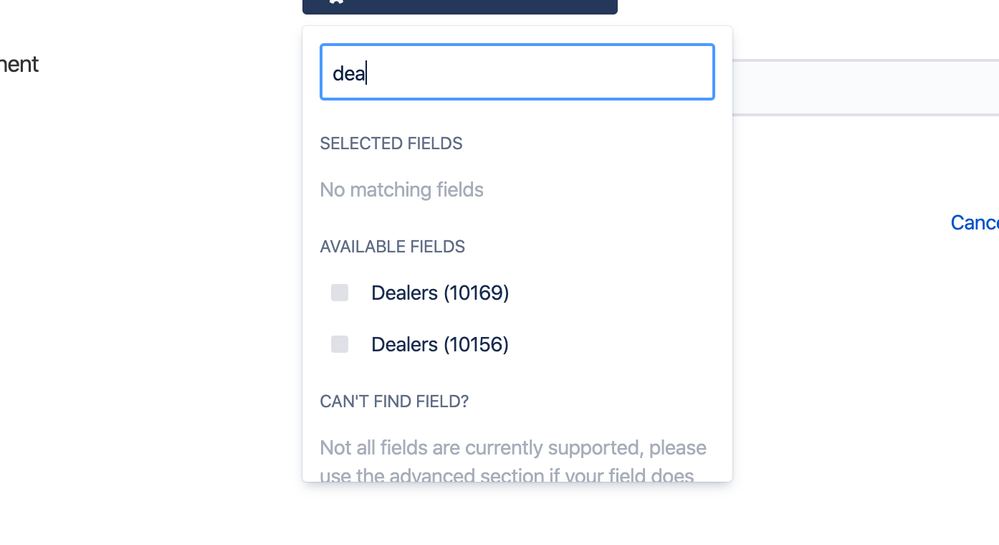Click the word 'Dealers' in the 10169 entry
The width and height of the screenshot is (999, 545).
pyautogui.click(x=405, y=293)
